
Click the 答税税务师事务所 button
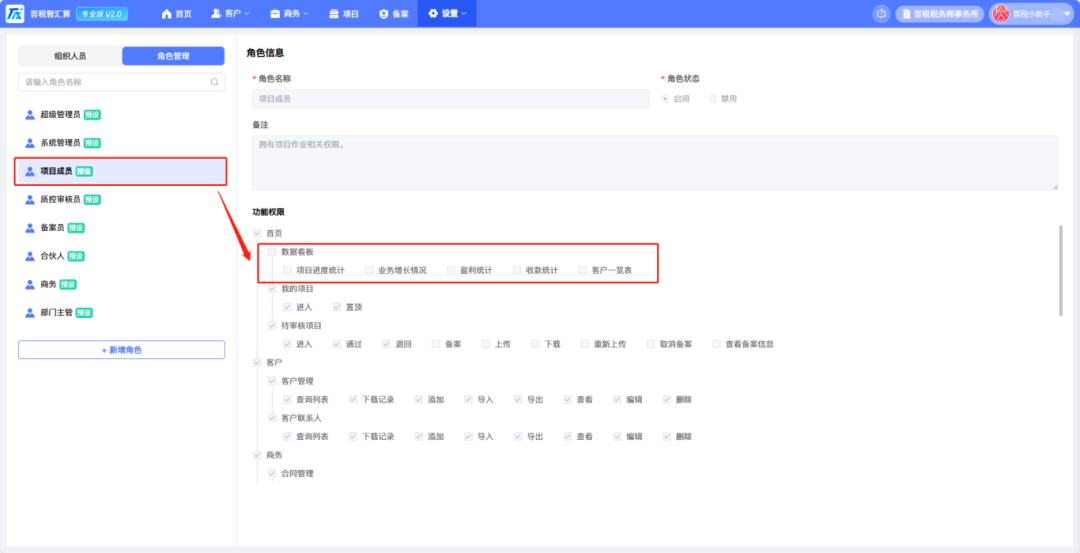tap(939, 14)
